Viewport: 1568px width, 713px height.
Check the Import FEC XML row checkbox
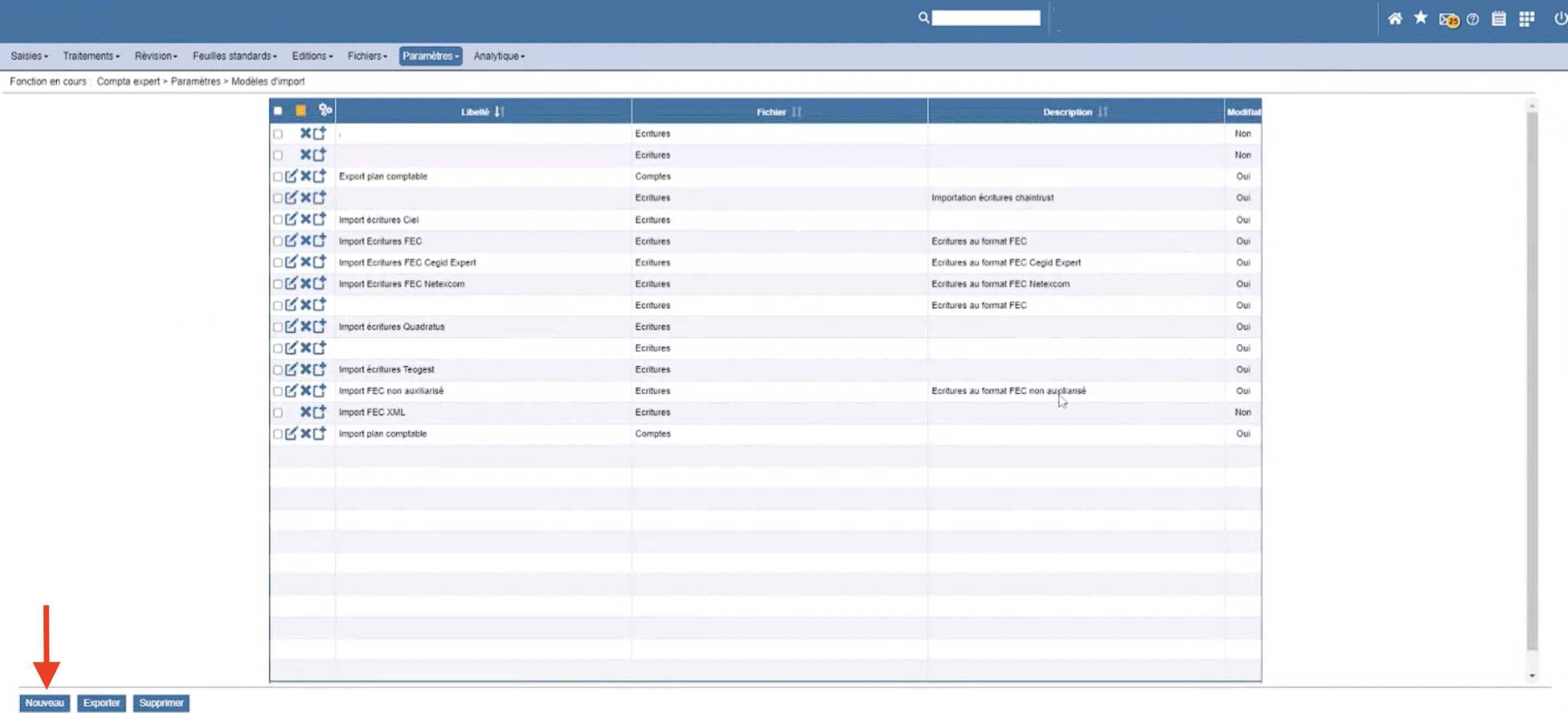pos(278,413)
